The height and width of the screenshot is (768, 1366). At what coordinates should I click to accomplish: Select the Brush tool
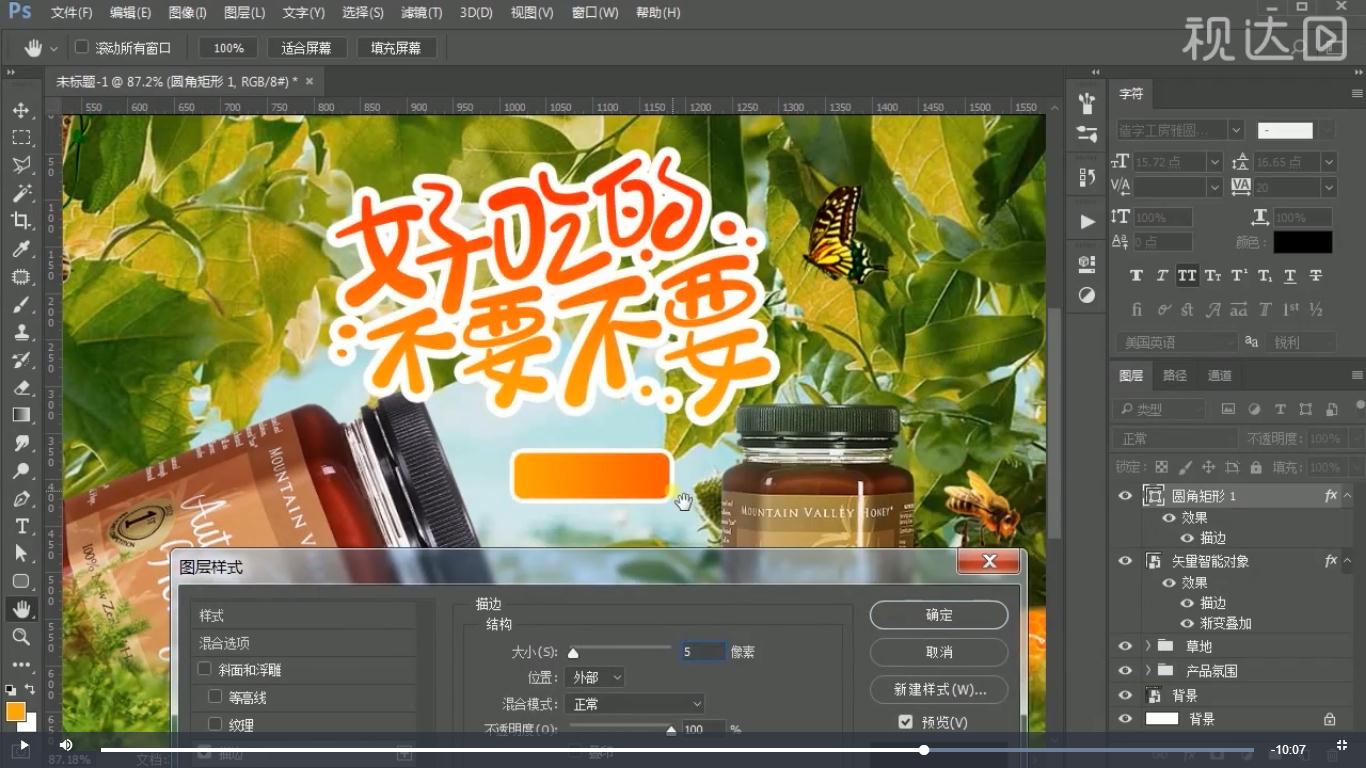point(22,305)
